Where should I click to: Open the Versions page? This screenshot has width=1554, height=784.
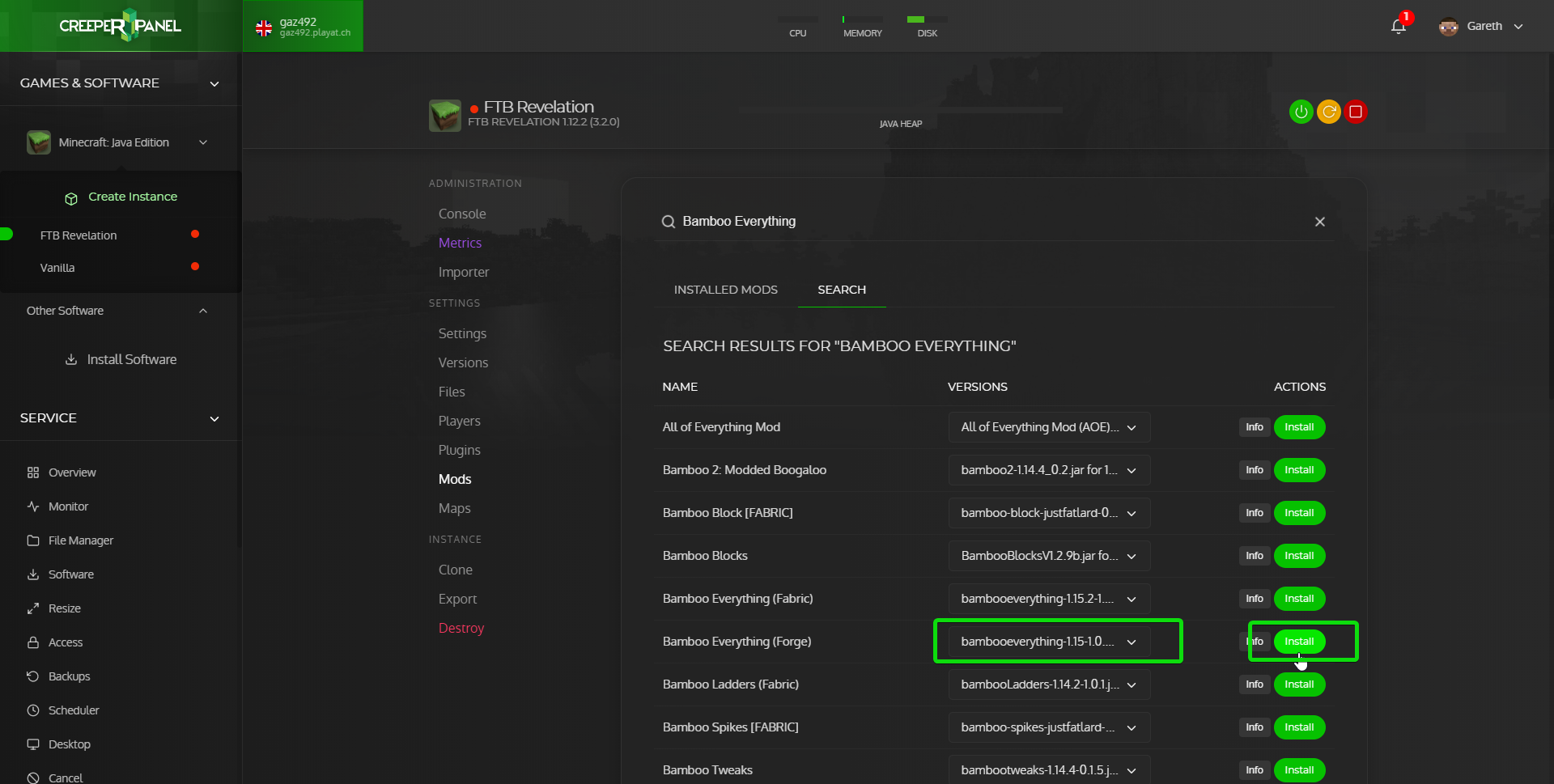[x=463, y=362]
